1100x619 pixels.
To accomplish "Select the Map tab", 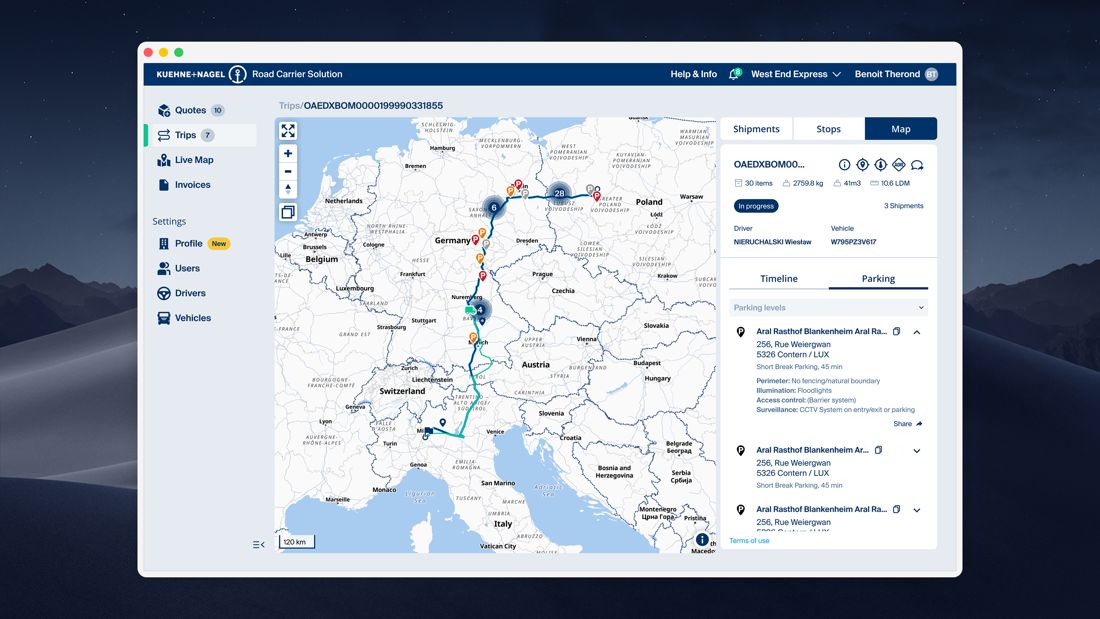I will pos(901,129).
